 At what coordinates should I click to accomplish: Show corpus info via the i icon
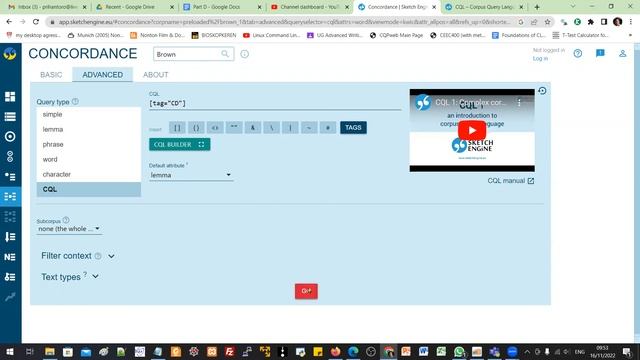[x=244, y=54]
